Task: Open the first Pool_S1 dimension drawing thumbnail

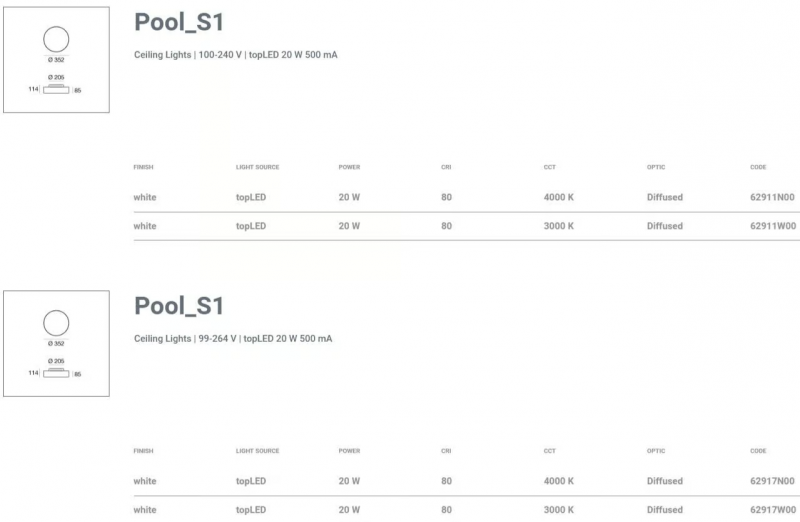Action: 56,60
